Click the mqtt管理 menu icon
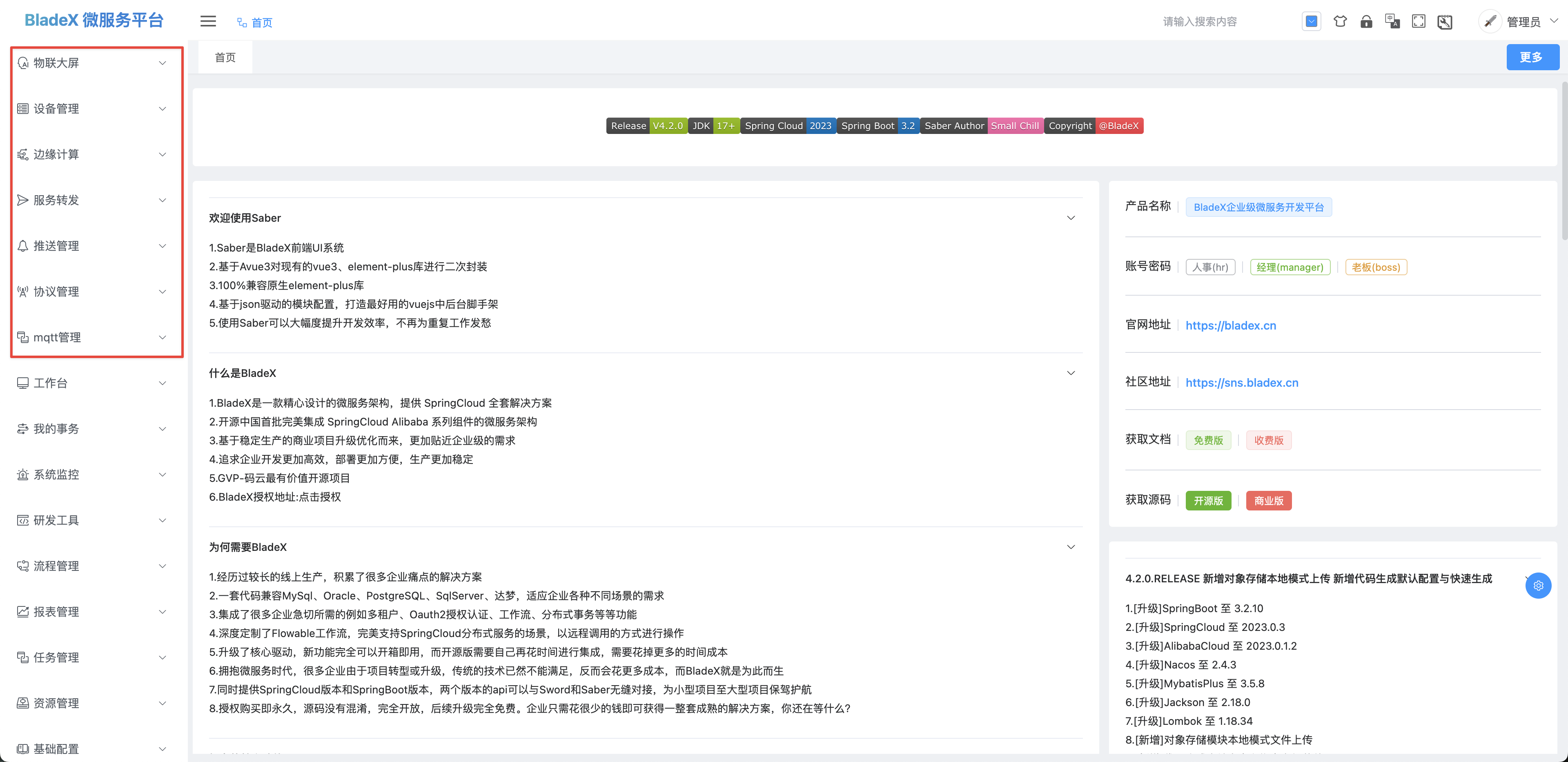Image resolution: width=1568 pixels, height=762 pixels. [x=22, y=336]
